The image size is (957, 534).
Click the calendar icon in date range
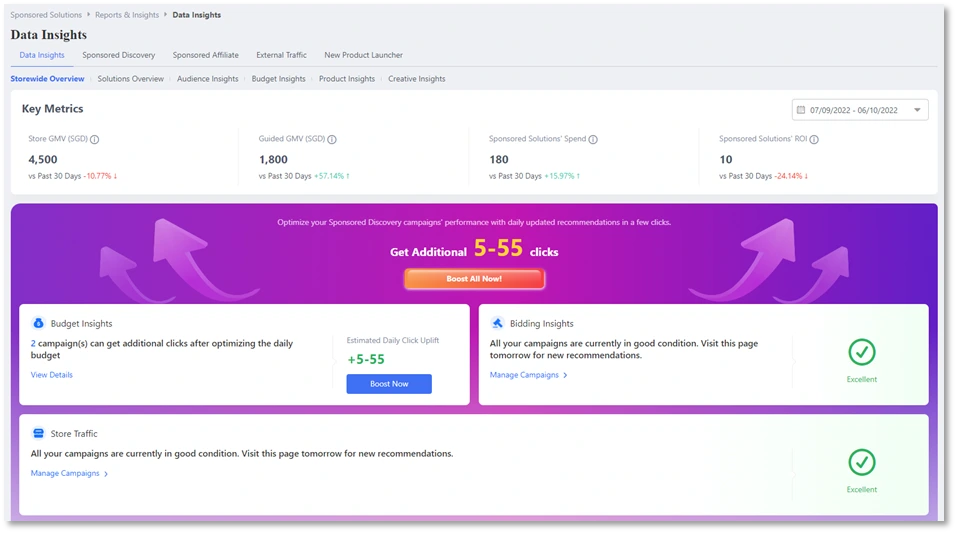pos(802,110)
